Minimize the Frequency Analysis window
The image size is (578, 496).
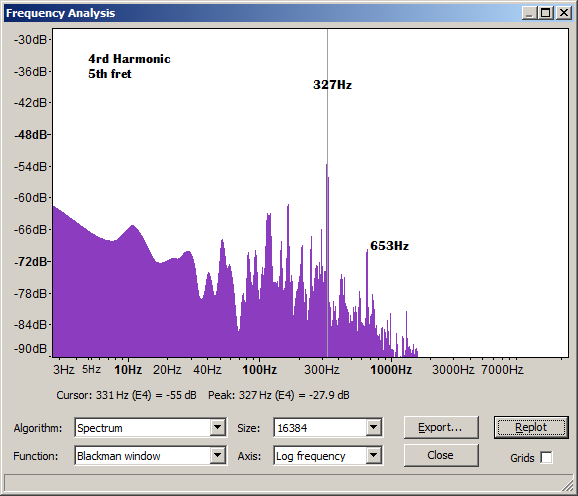[529, 13]
